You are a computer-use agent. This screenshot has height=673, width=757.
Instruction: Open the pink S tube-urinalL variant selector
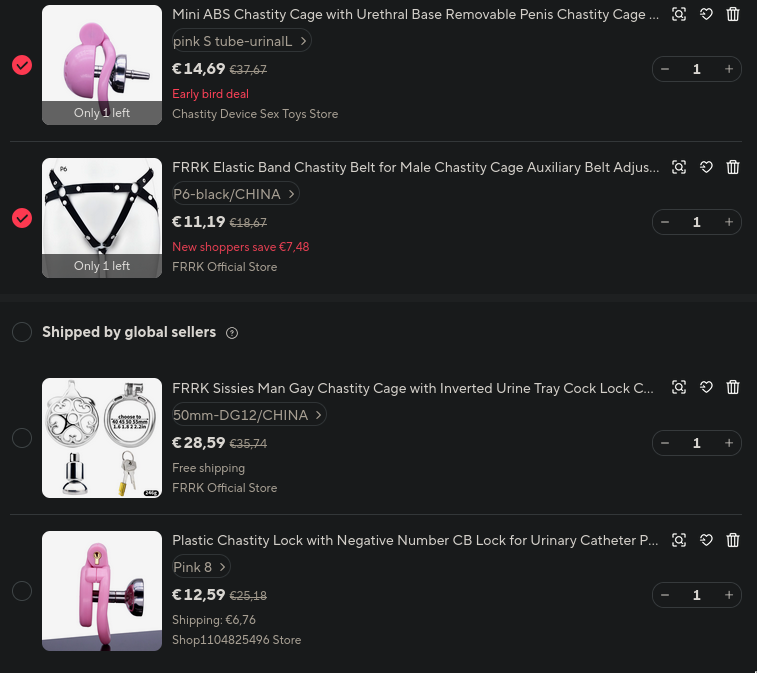pos(241,41)
